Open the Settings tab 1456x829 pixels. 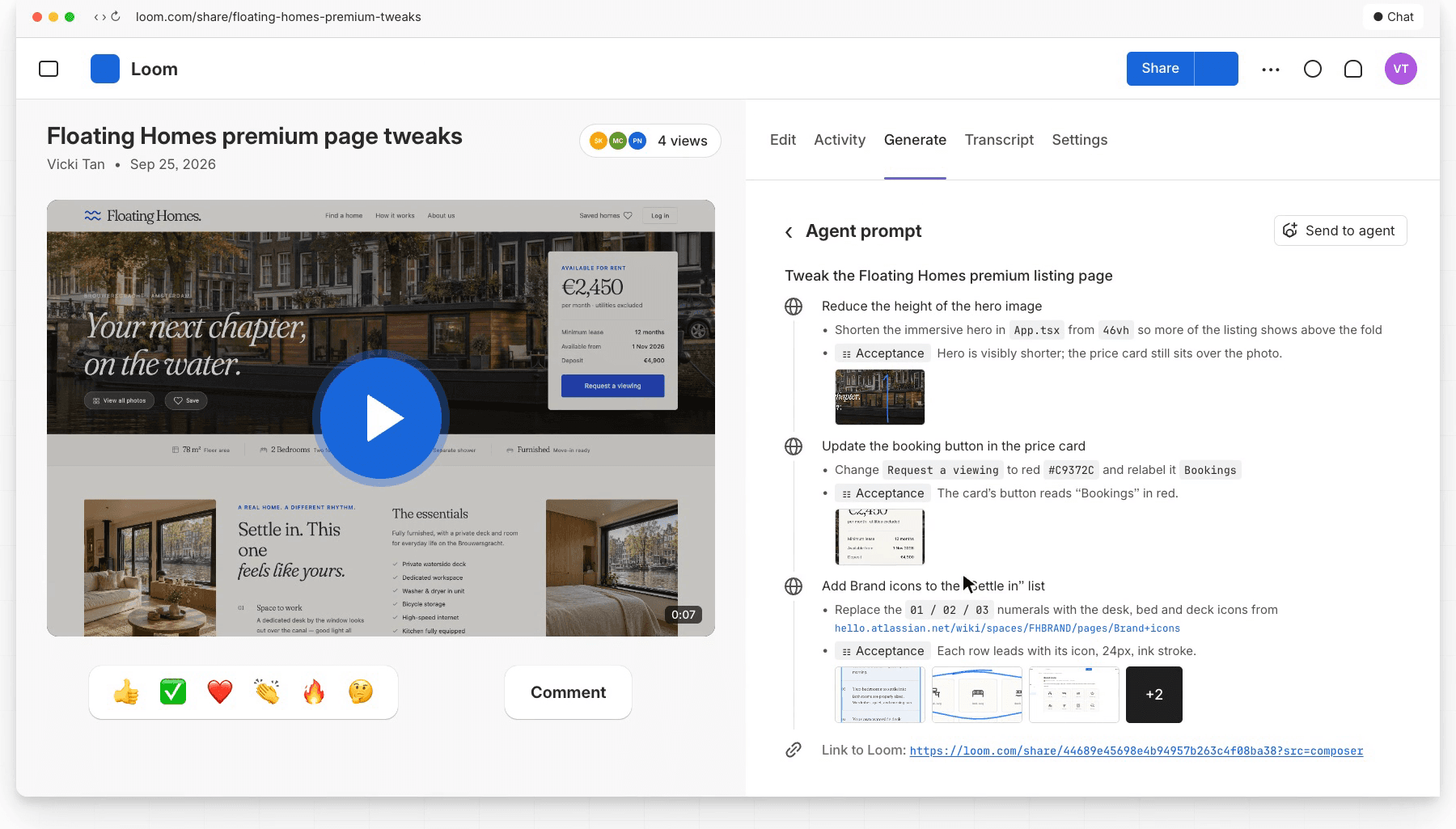(x=1080, y=140)
